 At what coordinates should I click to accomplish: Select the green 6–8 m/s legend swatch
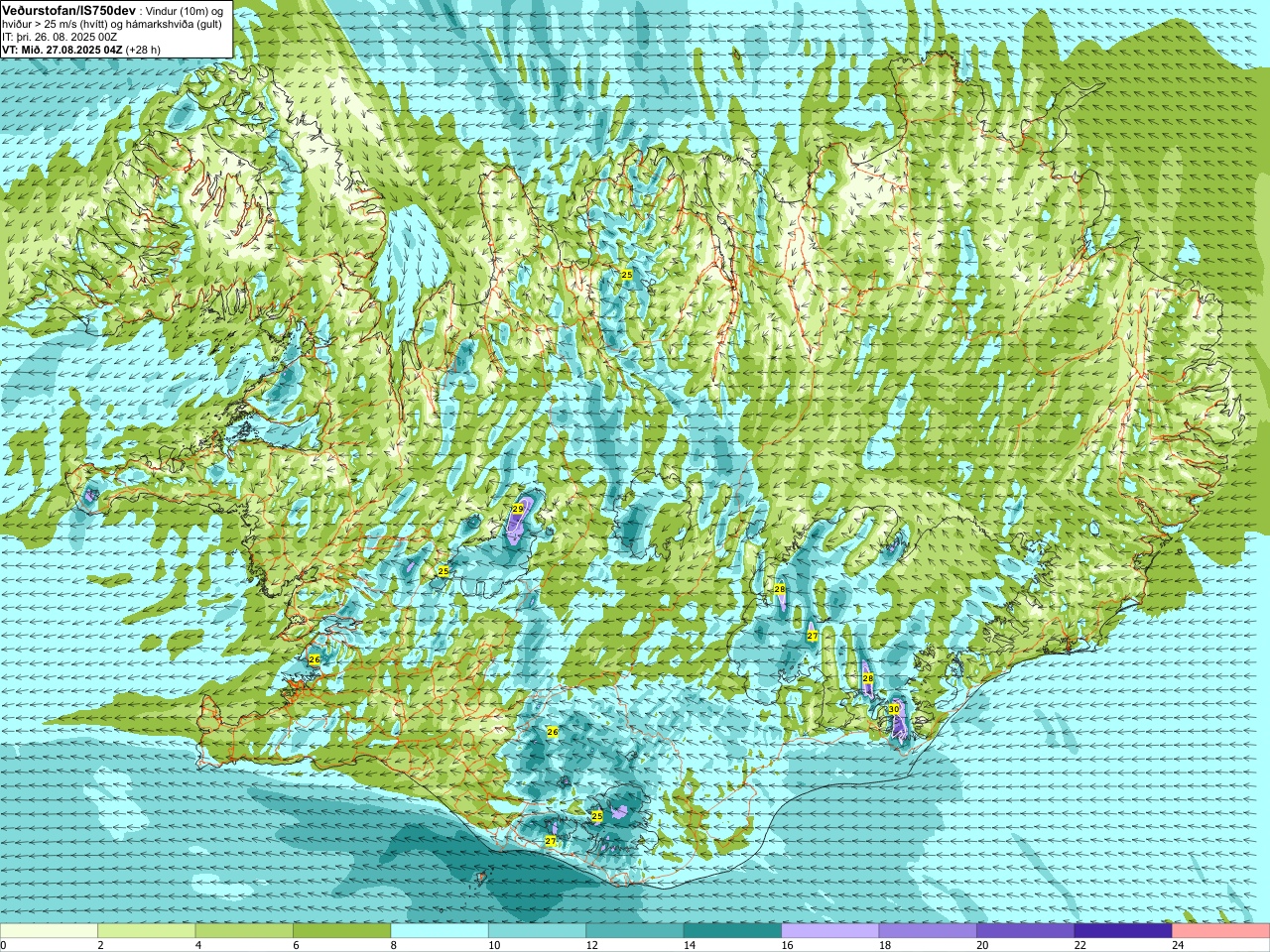(x=342, y=931)
